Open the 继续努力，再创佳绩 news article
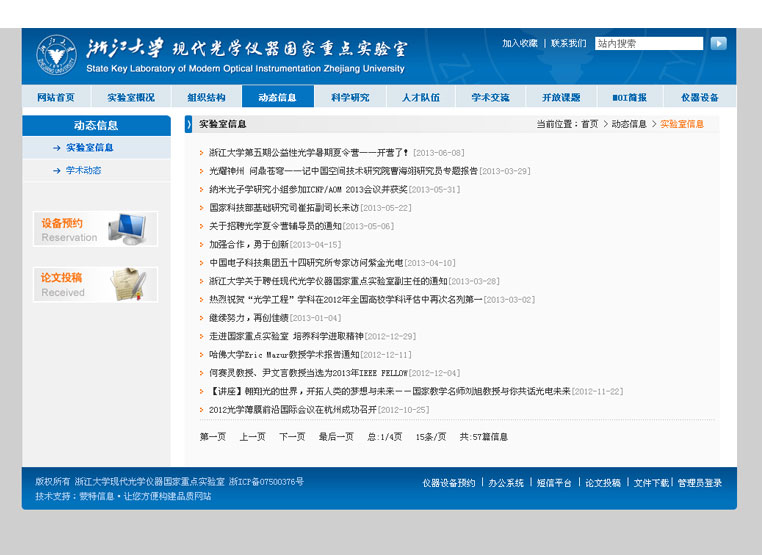Viewport: 762px width, 555px height. [x=248, y=318]
